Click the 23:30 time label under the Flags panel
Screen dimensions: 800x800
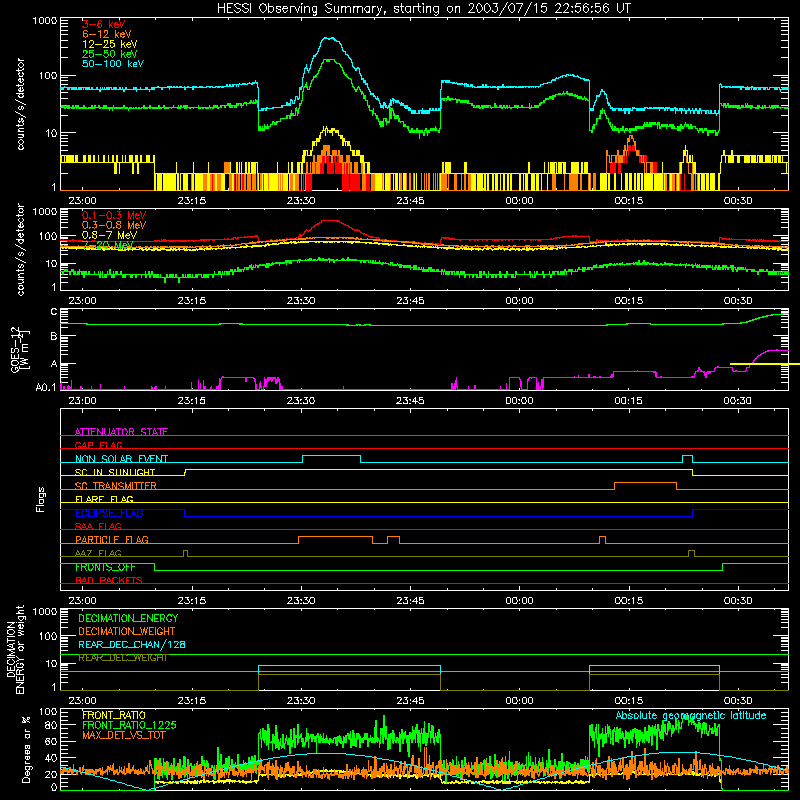pyautogui.click(x=301, y=601)
